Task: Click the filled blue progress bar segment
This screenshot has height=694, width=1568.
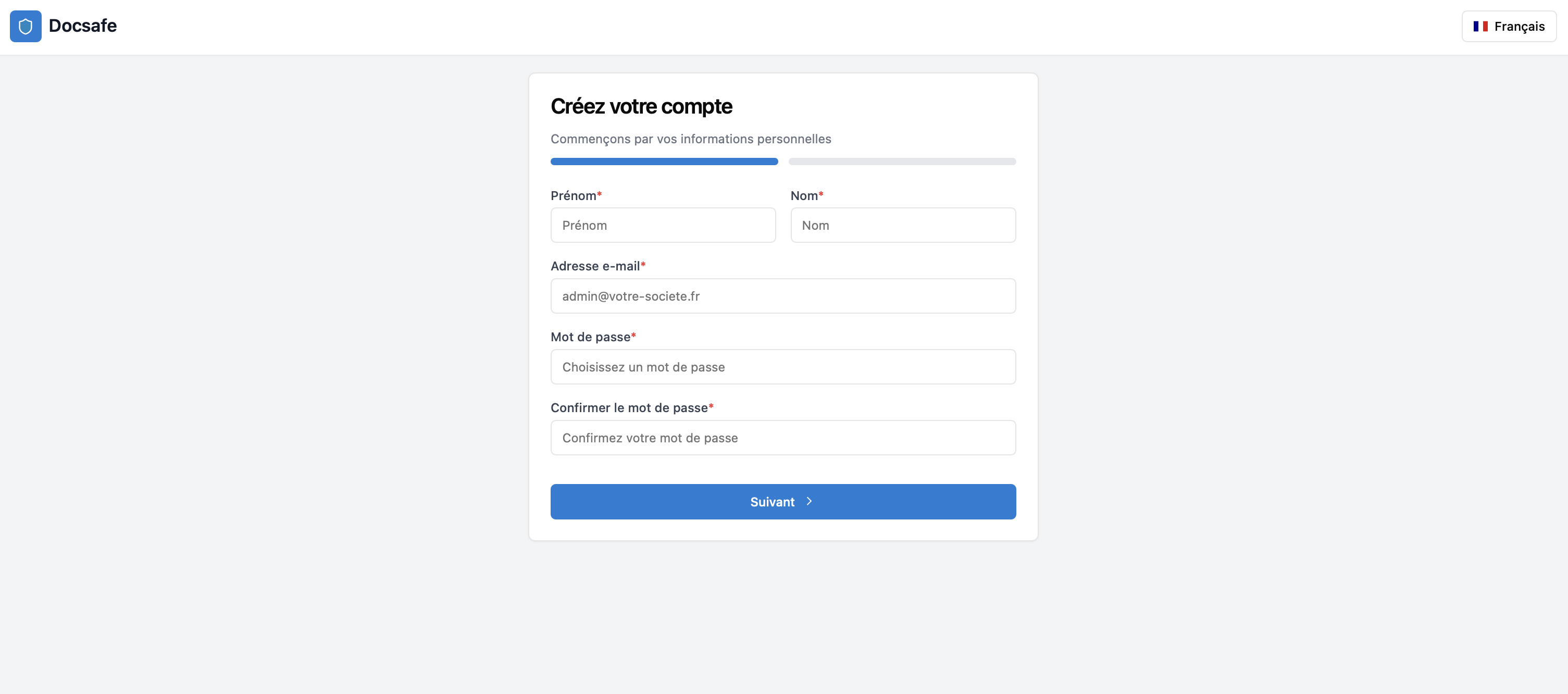Action: [664, 162]
